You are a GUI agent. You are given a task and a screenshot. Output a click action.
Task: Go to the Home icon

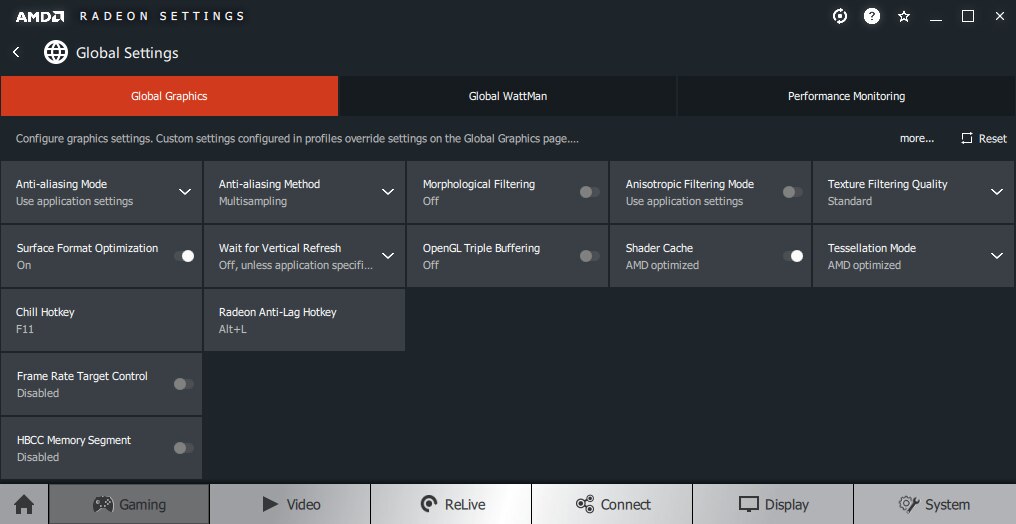coord(24,504)
